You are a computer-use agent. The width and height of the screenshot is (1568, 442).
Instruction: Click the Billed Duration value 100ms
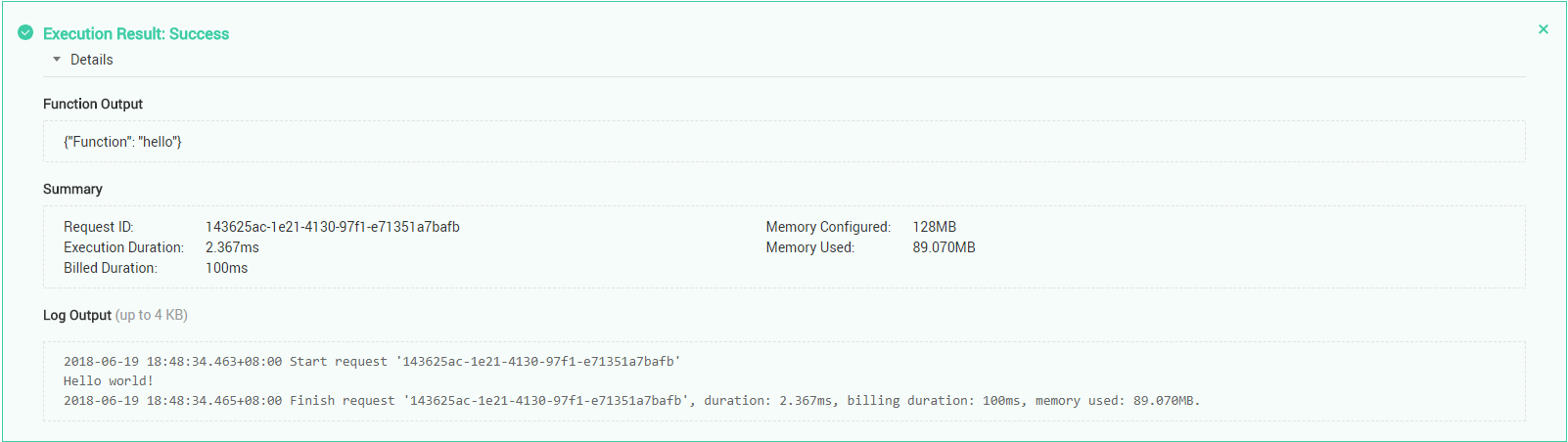point(226,268)
